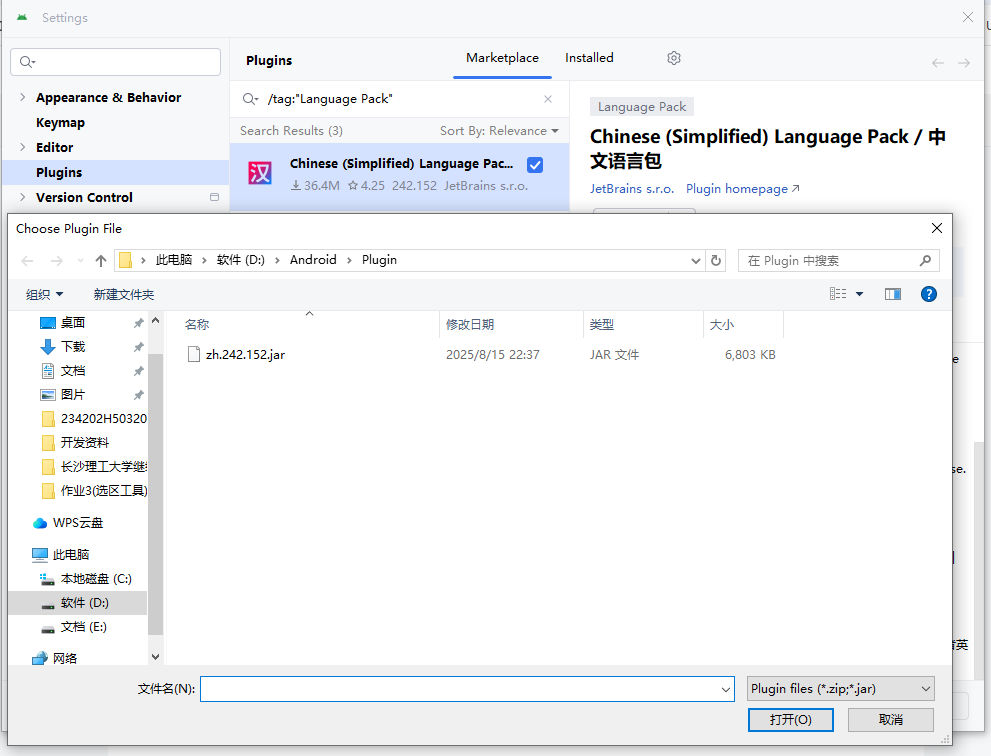Click the refresh icon beside the address bar
This screenshot has height=756, width=991.
[716, 259]
